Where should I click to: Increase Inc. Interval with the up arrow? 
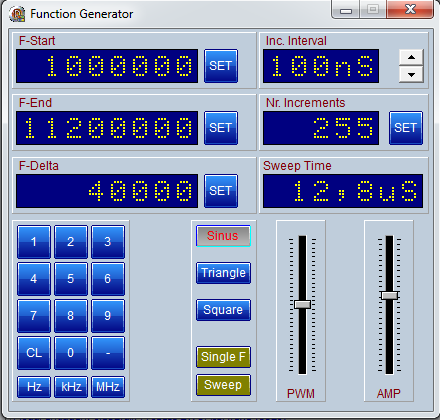411,57
